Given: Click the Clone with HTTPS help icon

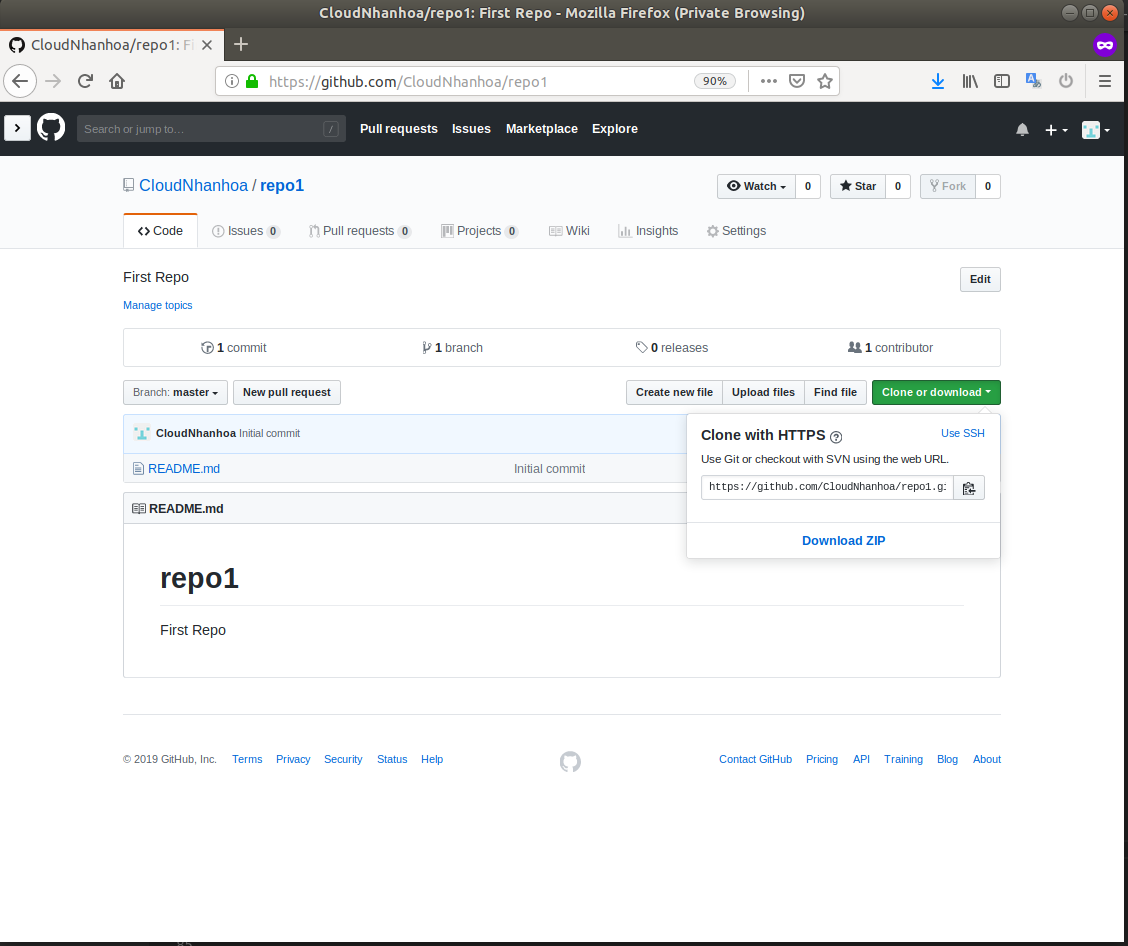Looking at the screenshot, I should click(x=836, y=437).
